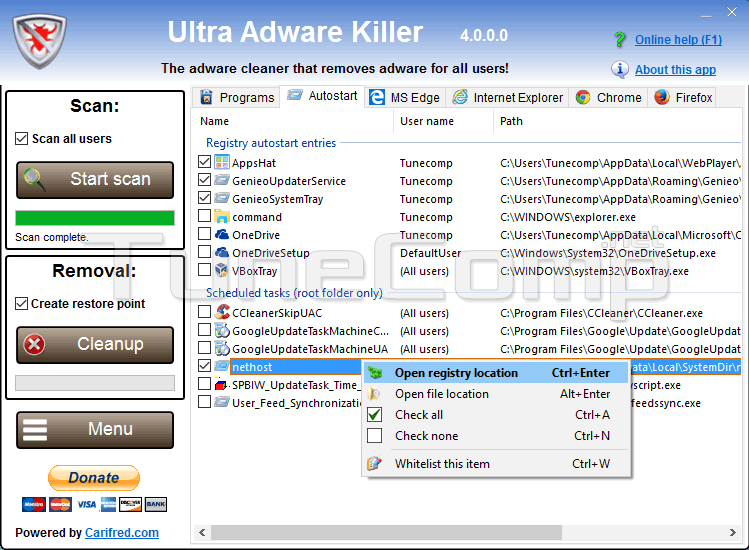
Task: Choose Check none in context menu
Action: pos(496,436)
